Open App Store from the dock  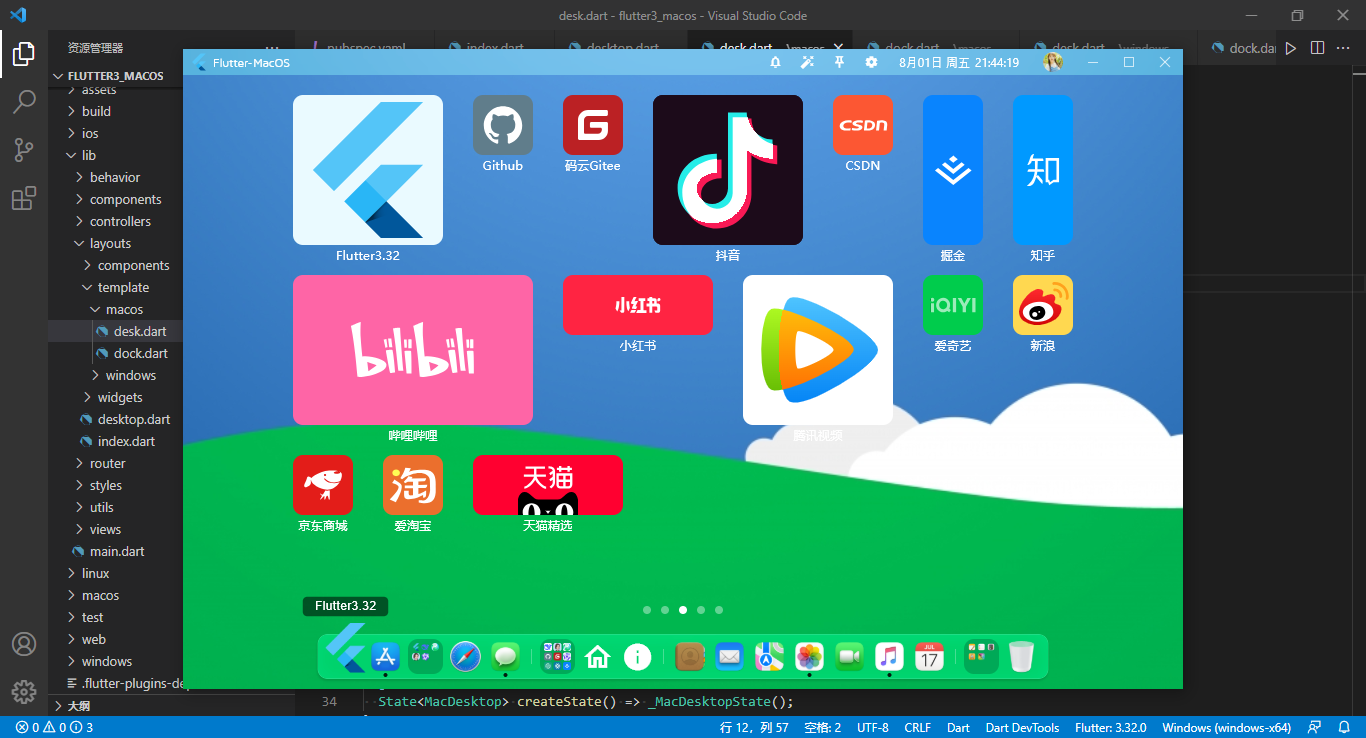[386, 657]
